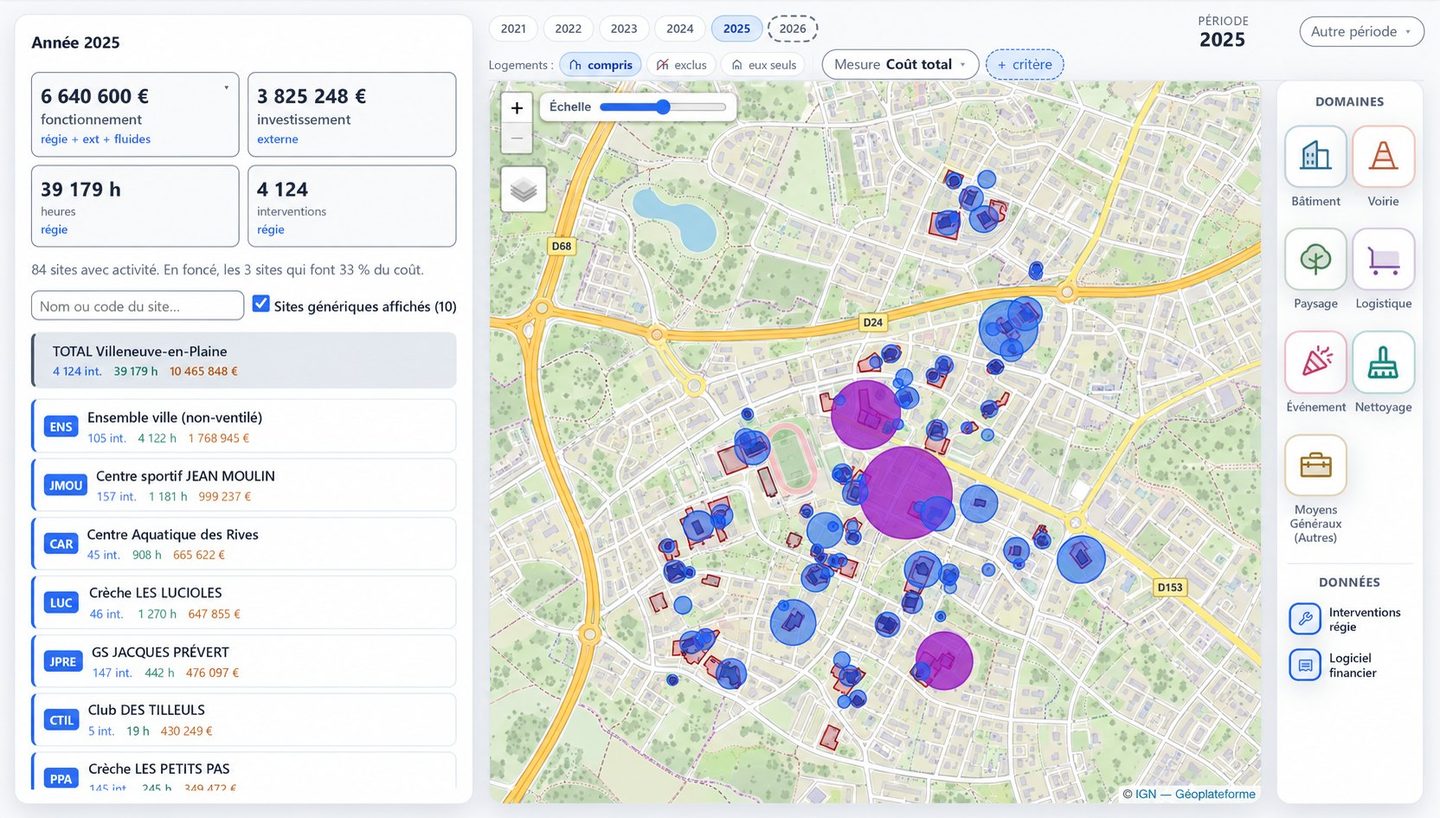
Task: Switch to year 2024 tab
Action: click(x=680, y=29)
